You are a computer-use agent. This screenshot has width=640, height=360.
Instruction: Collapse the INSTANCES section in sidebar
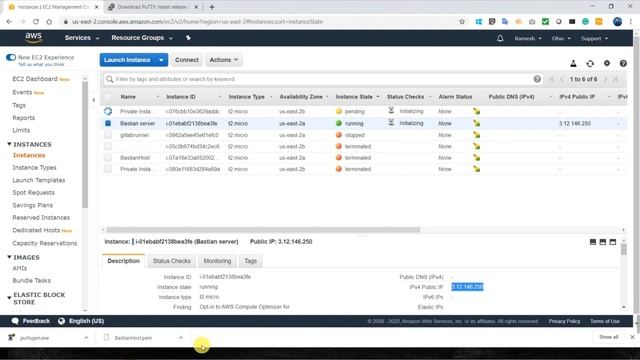point(9,144)
